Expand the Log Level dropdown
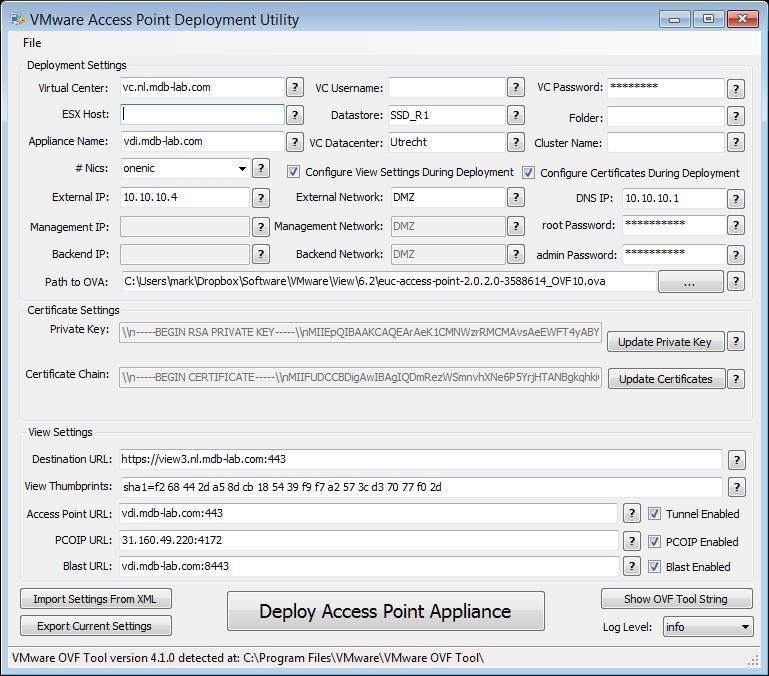 point(745,627)
